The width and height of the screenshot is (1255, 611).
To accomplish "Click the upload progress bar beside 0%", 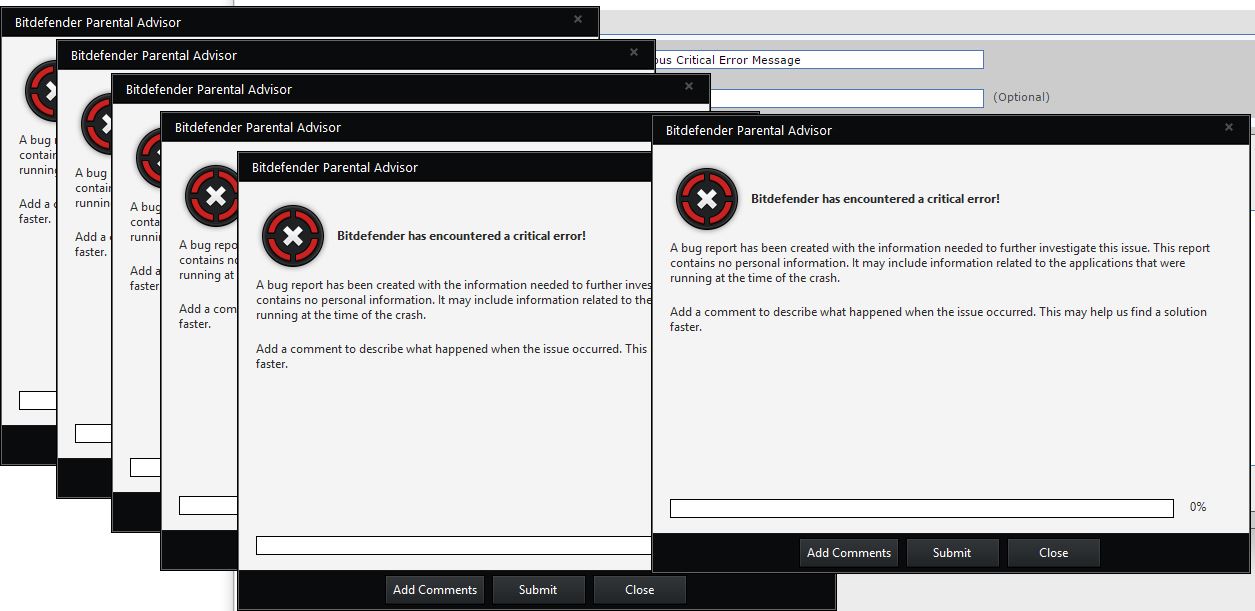I will (921, 508).
